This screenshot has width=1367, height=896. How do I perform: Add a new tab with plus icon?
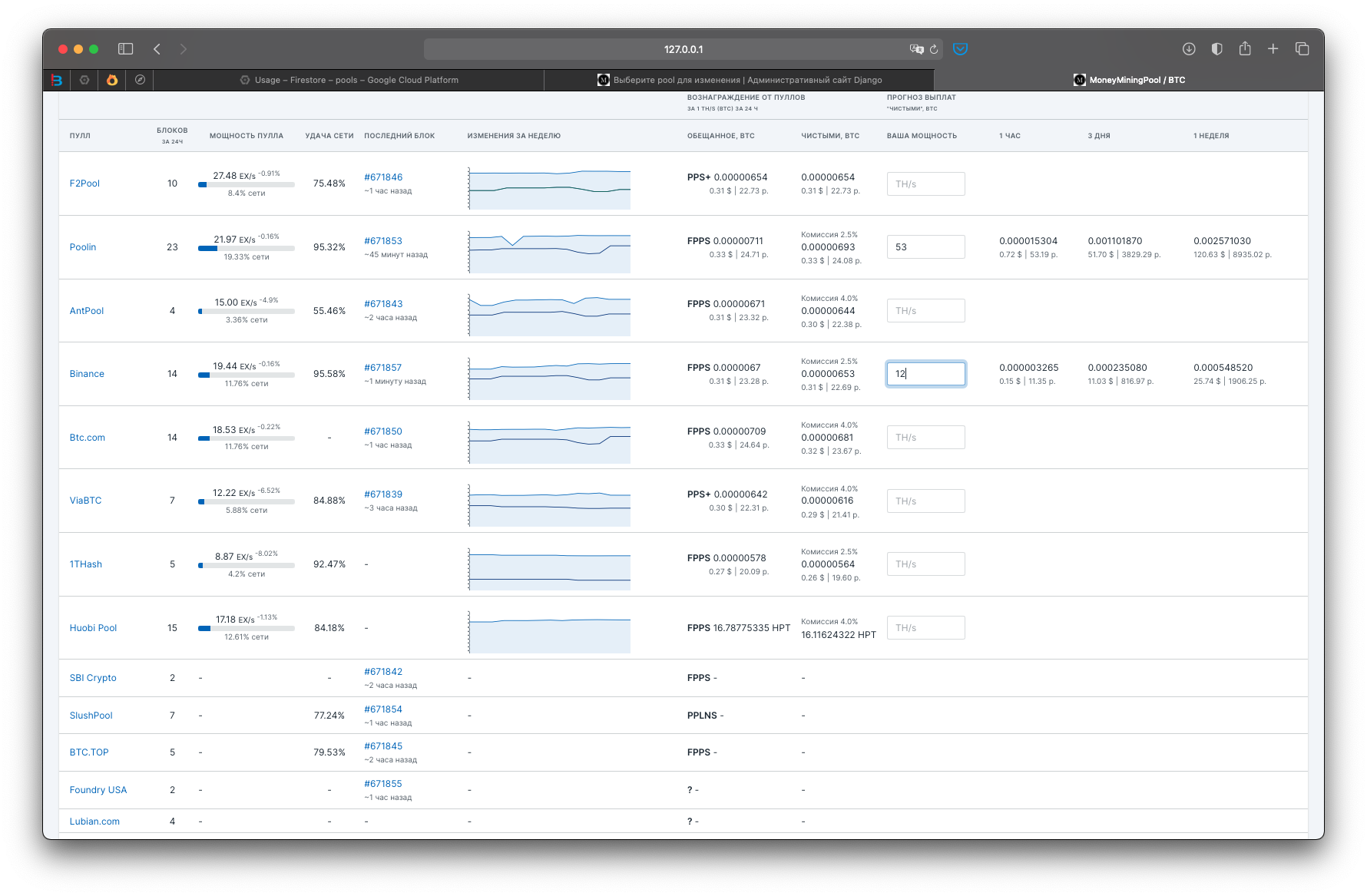point(1273,49)
